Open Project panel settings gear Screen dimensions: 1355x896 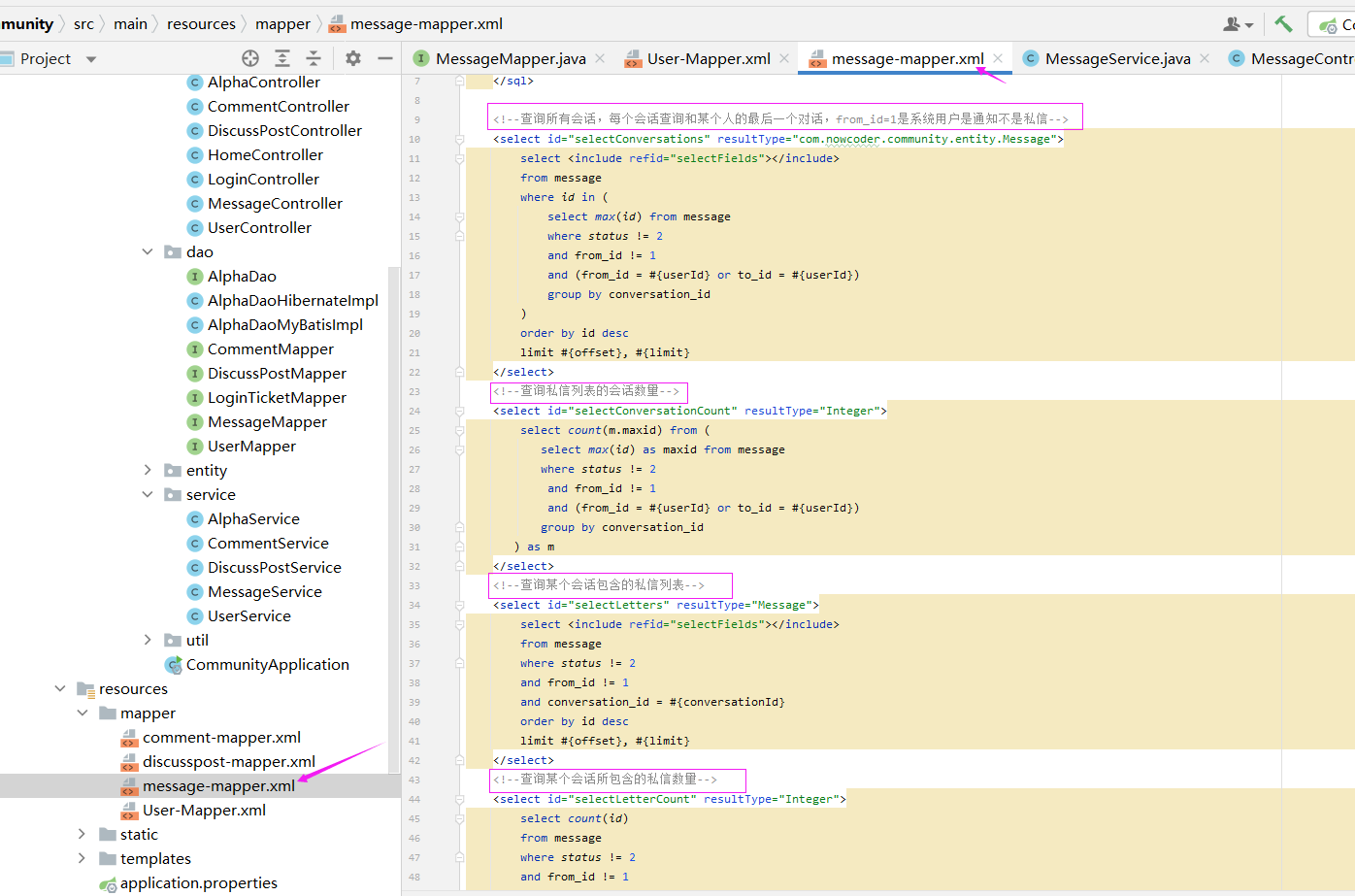[353, 58]
